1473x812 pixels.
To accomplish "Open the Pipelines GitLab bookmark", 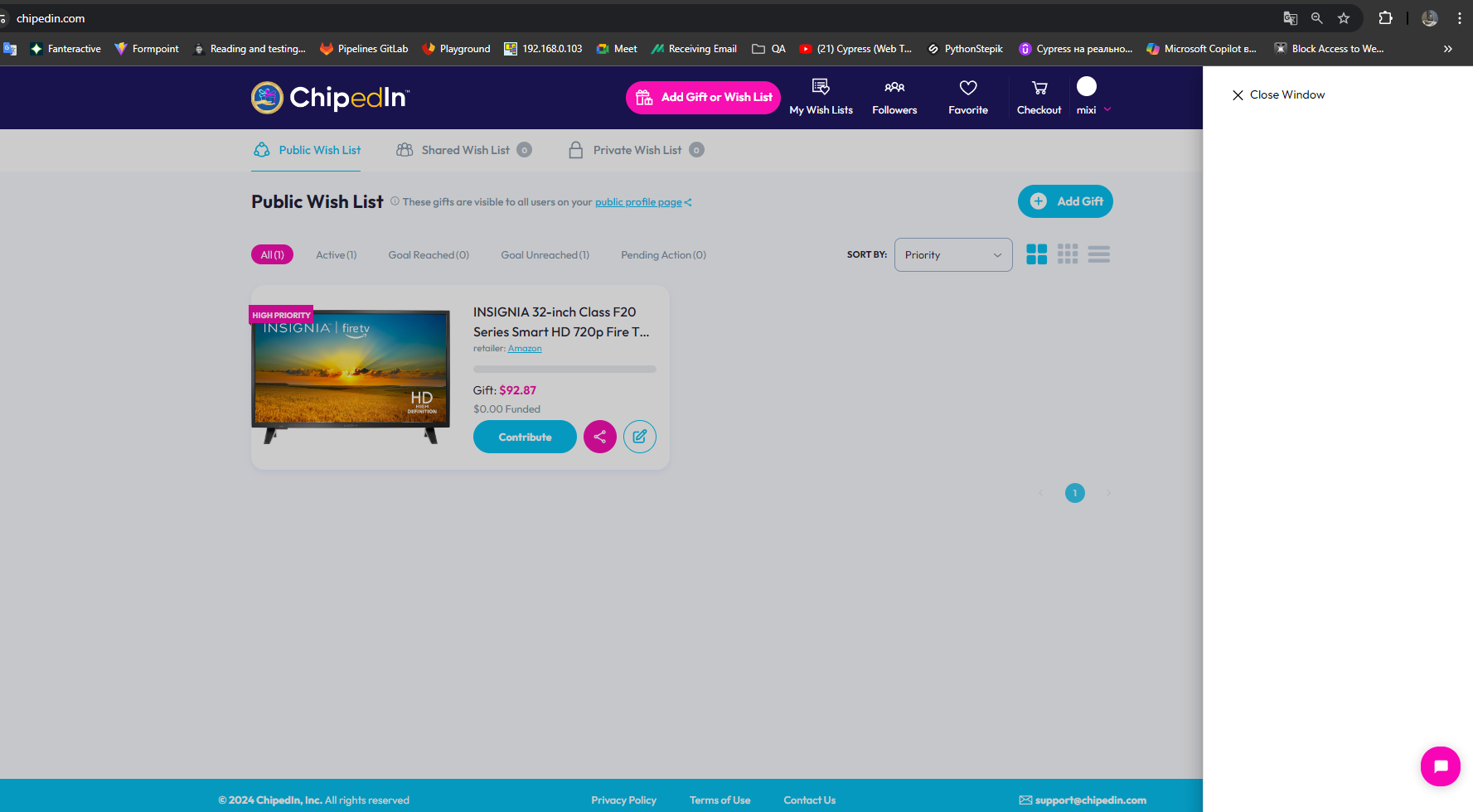I will pyautogui.click(x=364, y=49).
